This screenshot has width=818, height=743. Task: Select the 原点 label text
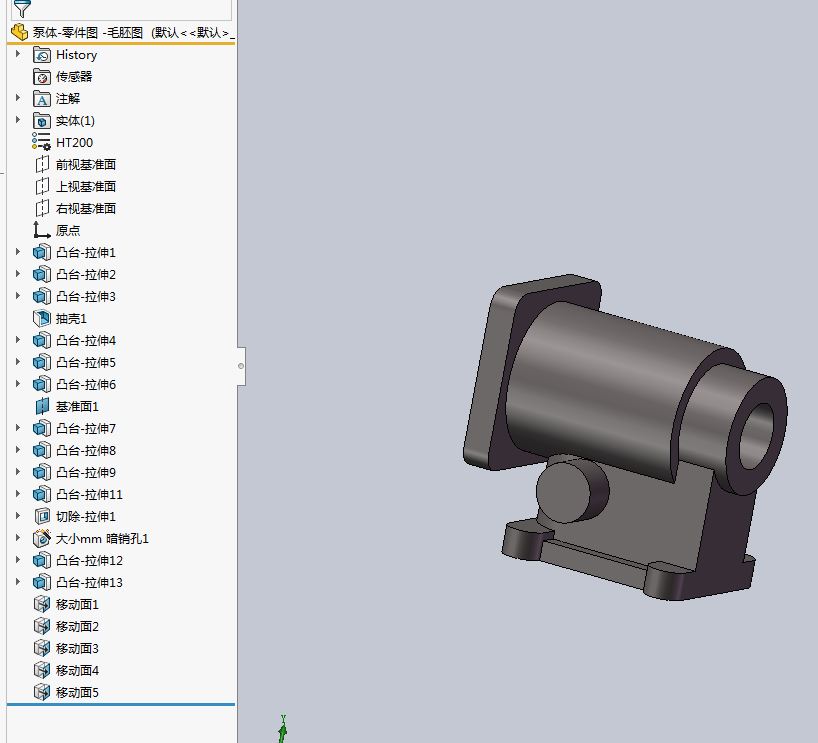pos(68,230)
